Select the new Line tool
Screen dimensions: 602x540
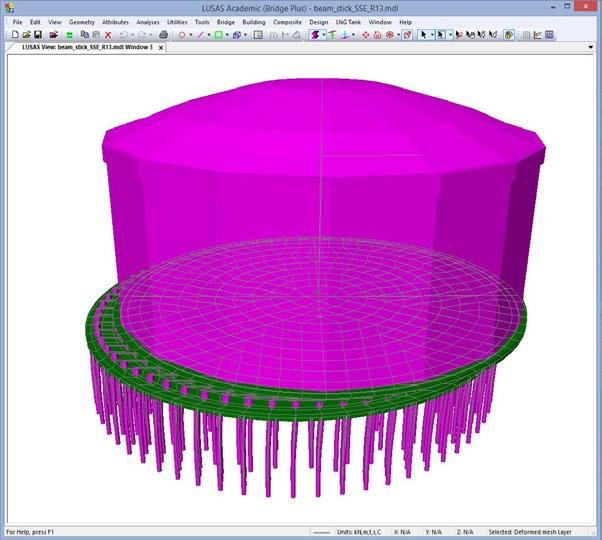tap(200, 35)
